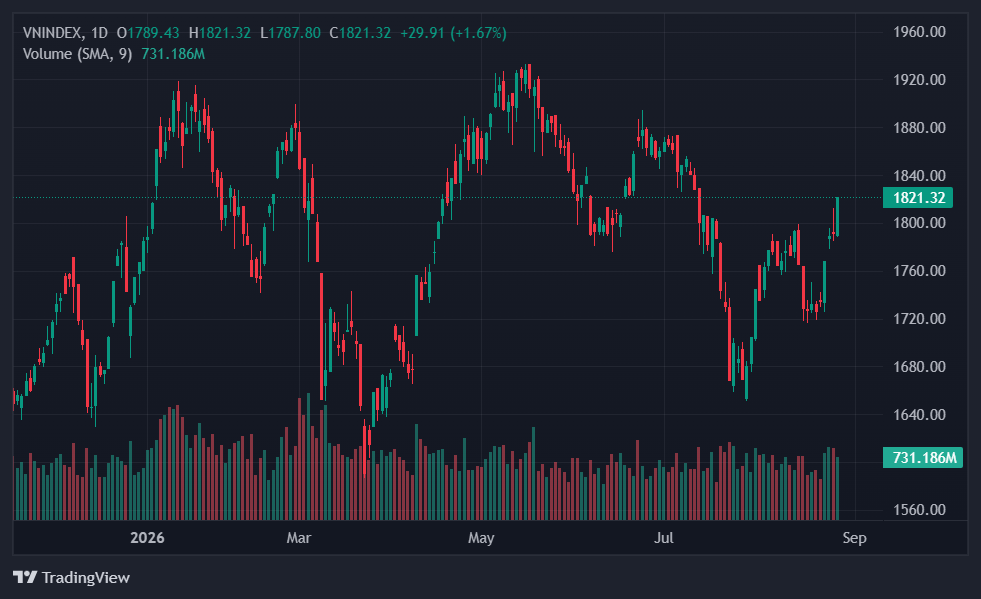This screenshot has height=599, width=981.
Task: Click the 1960.00 price axis label
Action: click(919, 32)
